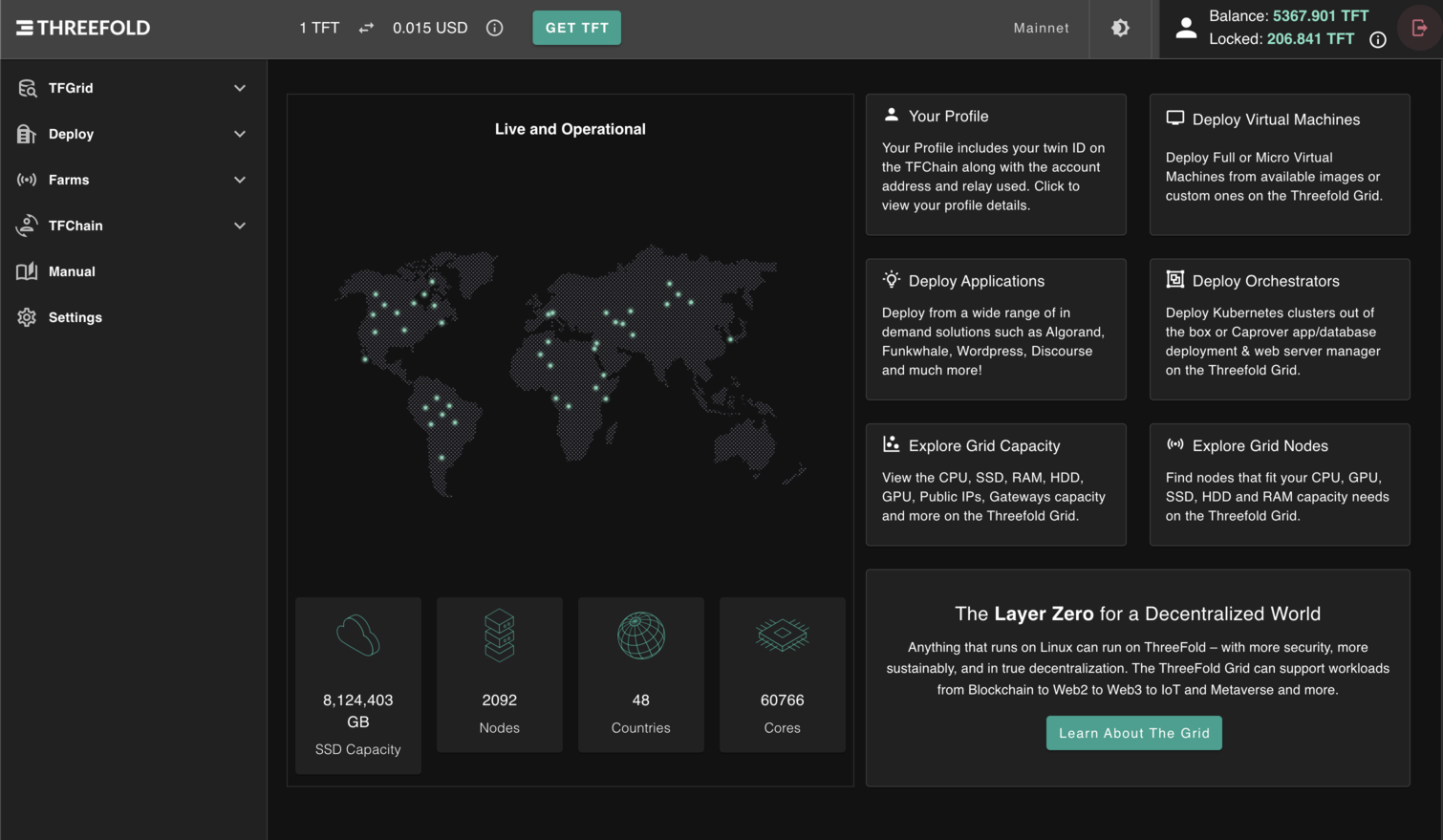Click the locked balance info icon
This screenshot has height=840, width=1443.
tap(1376, 39)
